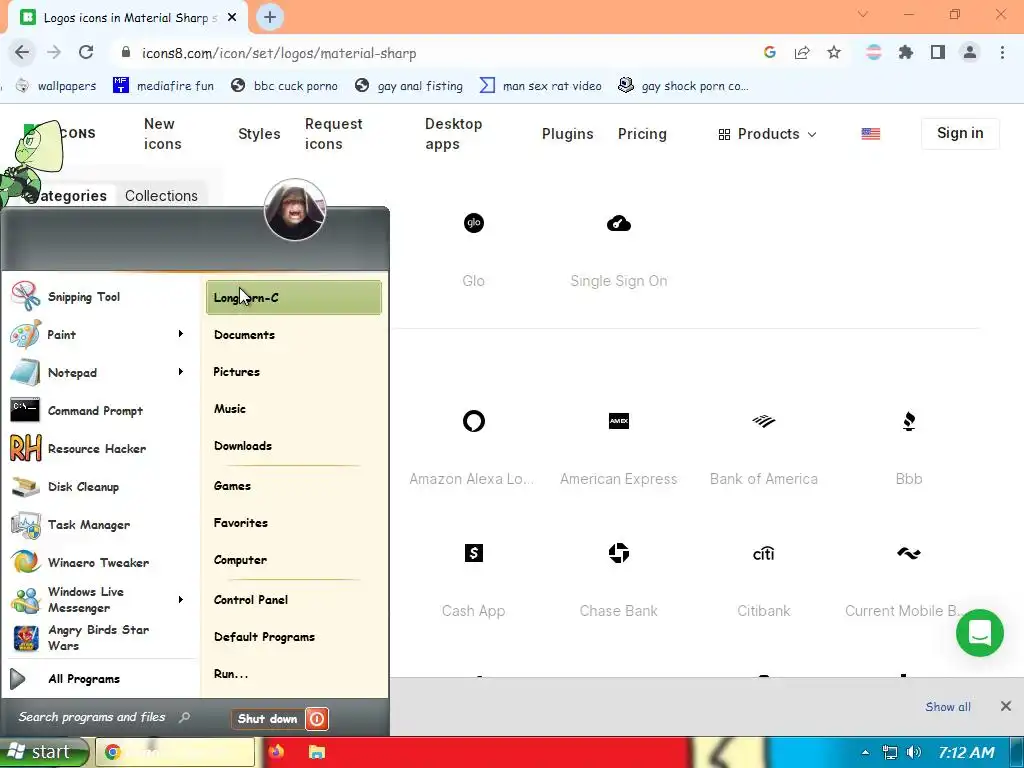Open the Run... dialog
The image size is (1024, 768).
click(x=294, y=674)
